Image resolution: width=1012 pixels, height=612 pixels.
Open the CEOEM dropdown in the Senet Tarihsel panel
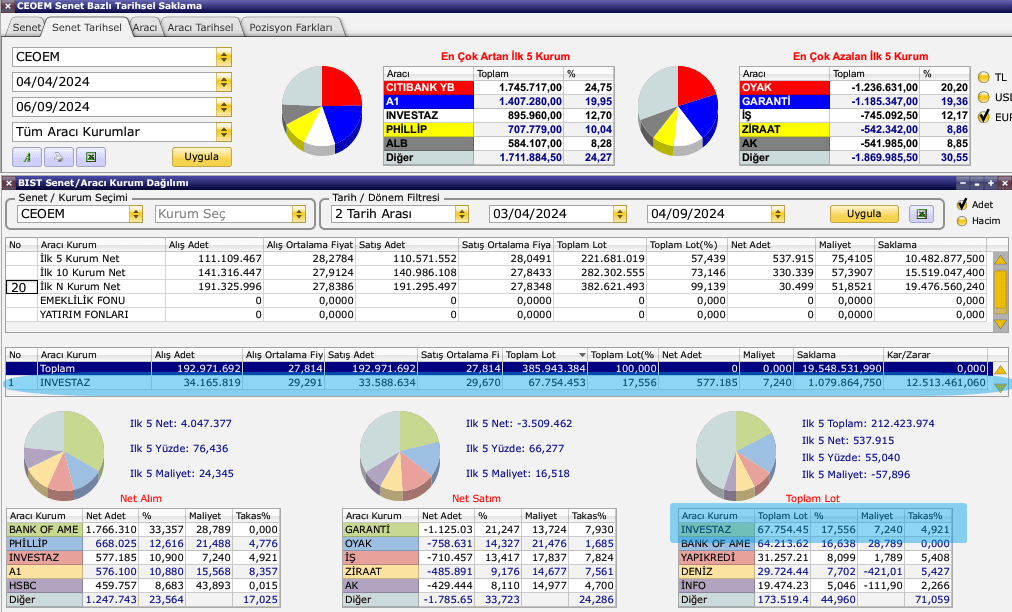pyautogui.click(x=224, y=57)
